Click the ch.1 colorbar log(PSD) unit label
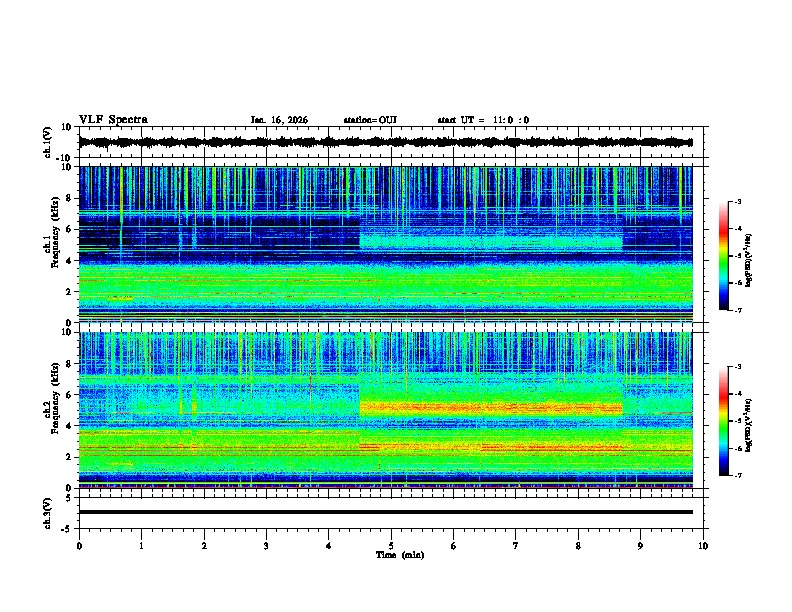 pos(749,260)
